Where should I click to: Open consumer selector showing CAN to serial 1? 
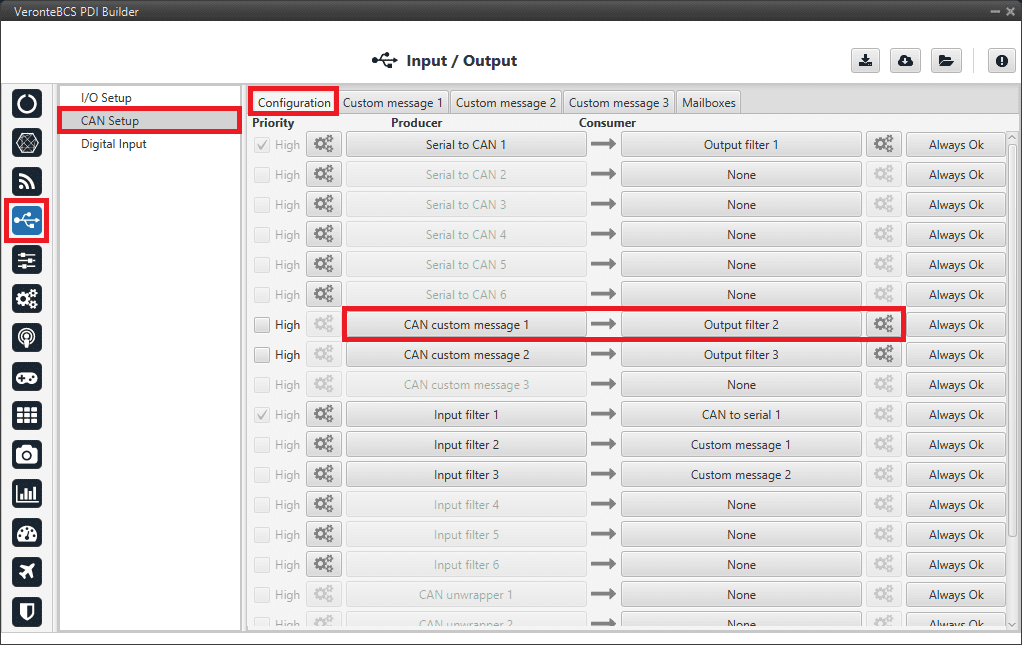pos(741,414)
